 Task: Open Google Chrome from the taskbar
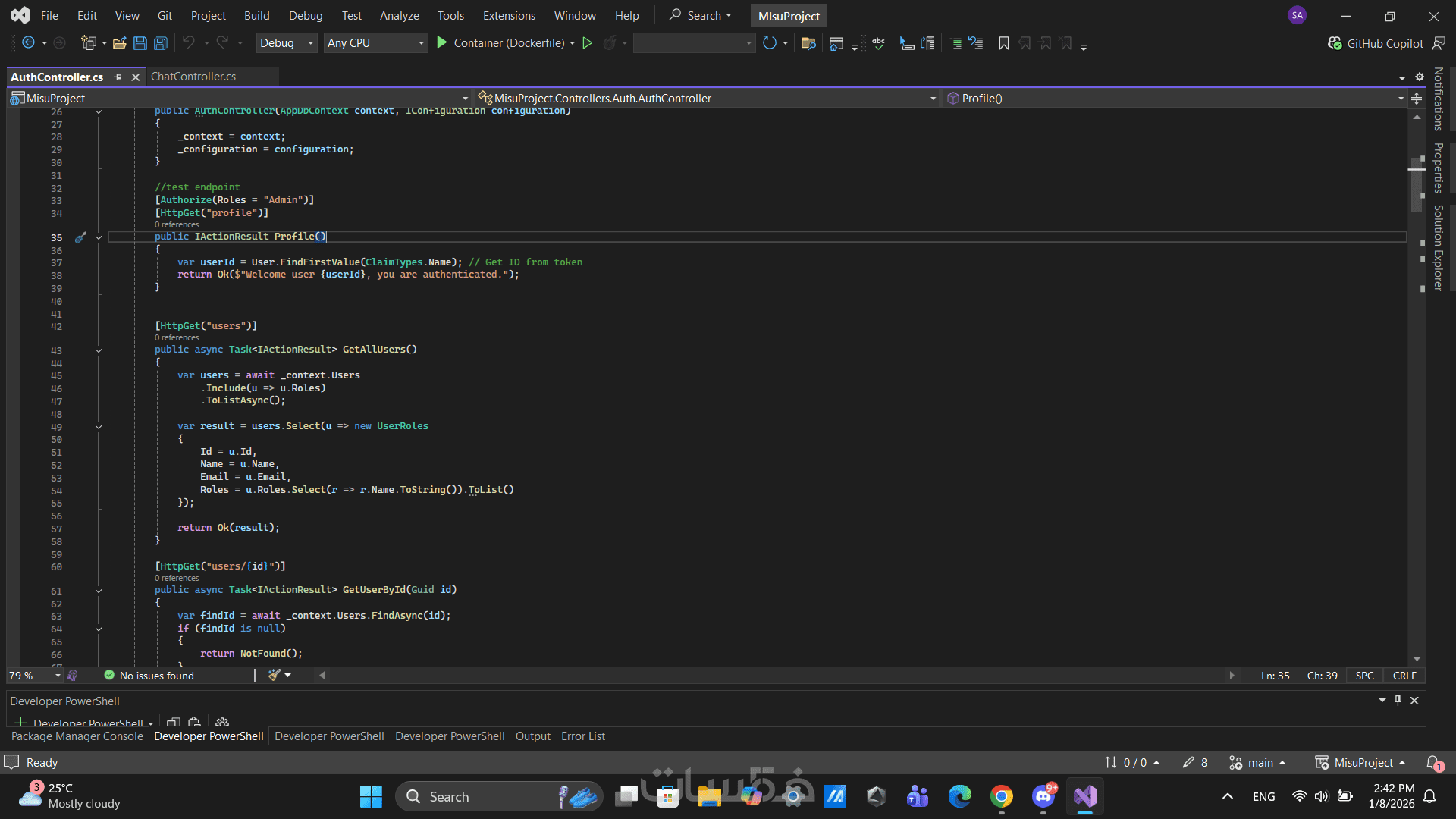click(1002, 796)
